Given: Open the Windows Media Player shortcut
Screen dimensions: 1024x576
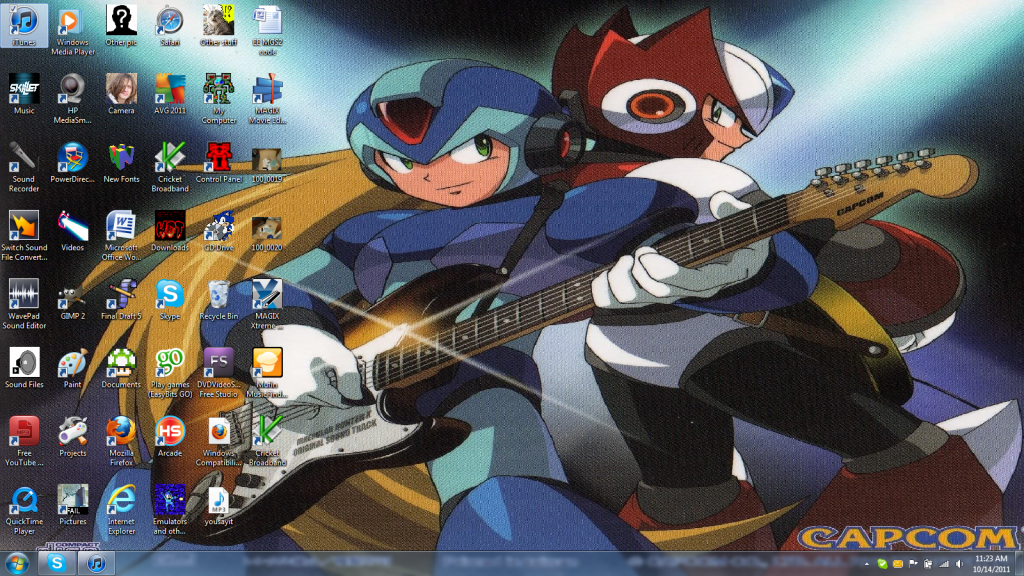Looking at the screenshot, I should tap(72, 22).
